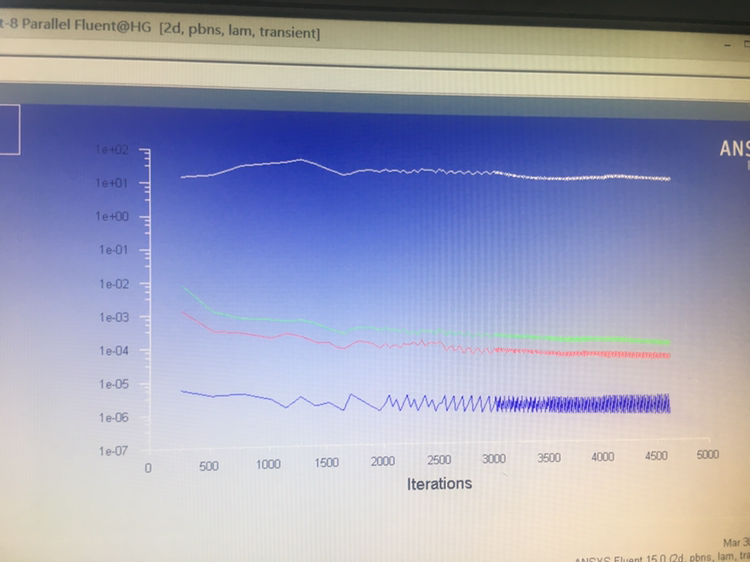Click the "3000" x-axis tick label
Image resolution: width=750 pixels, height=562 pixels.
pyautogui.click(x=494, y=459)
